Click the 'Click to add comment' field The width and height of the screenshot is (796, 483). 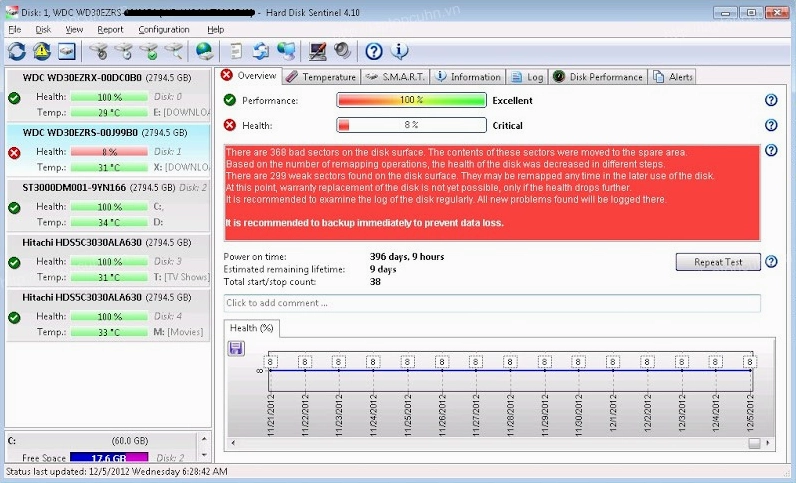[492, 303]
